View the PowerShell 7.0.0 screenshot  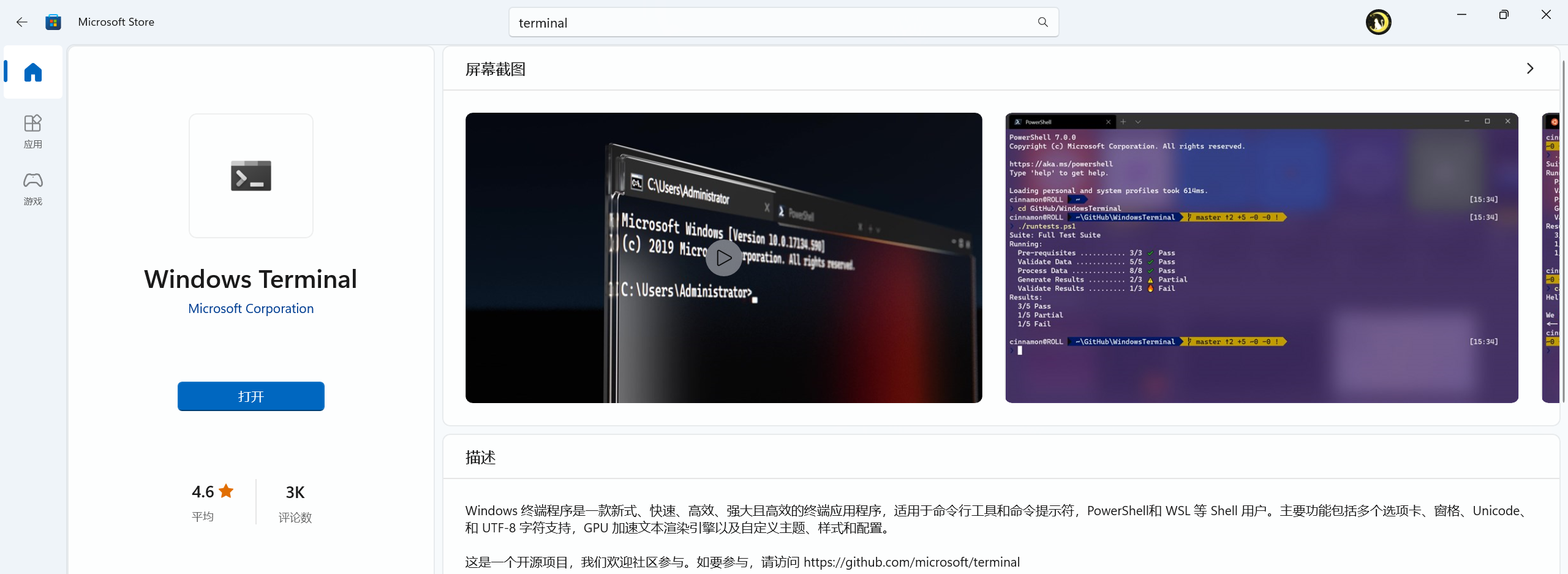point(1262,257)
